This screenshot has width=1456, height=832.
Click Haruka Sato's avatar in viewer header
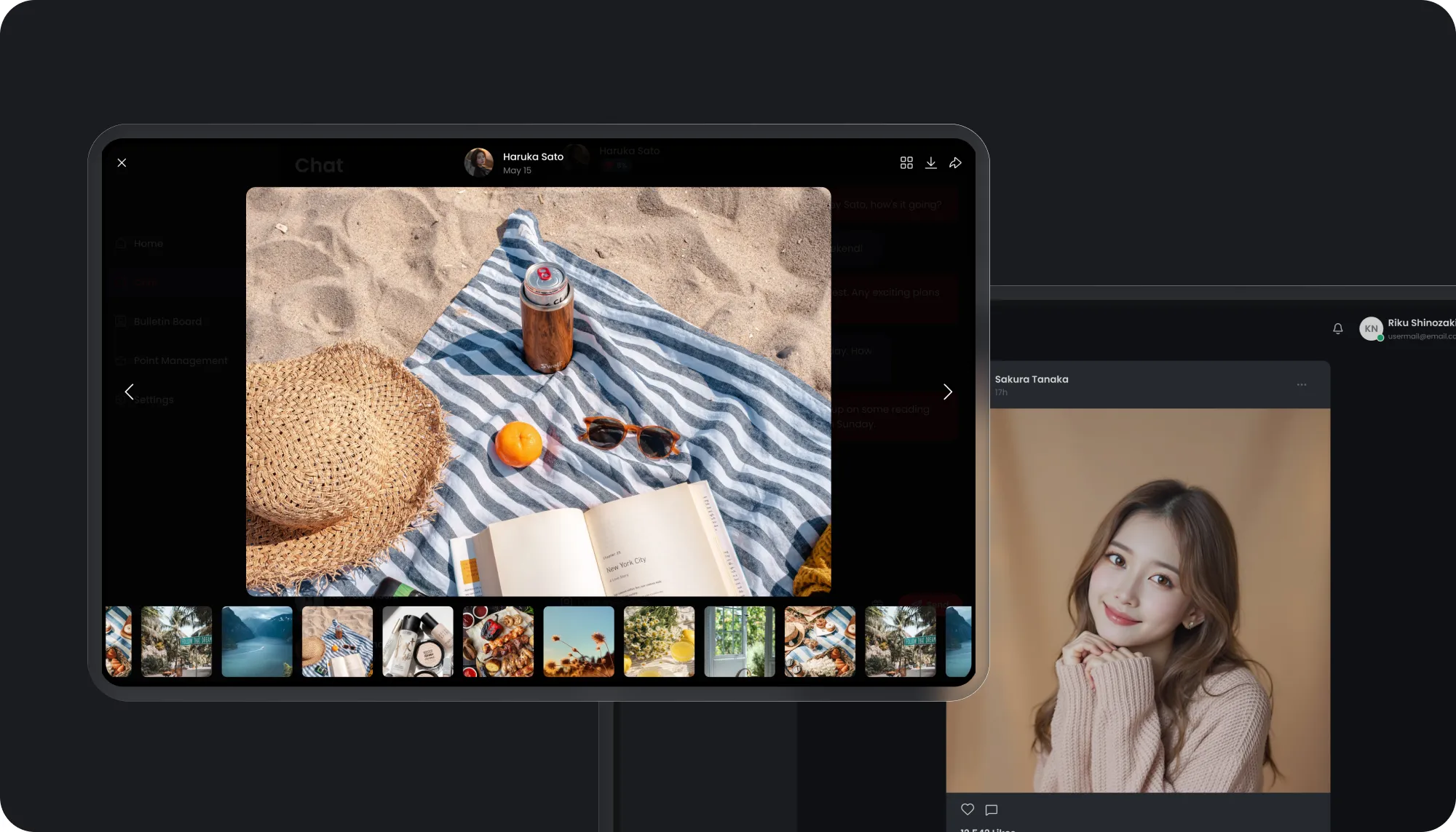coord(478,162)
